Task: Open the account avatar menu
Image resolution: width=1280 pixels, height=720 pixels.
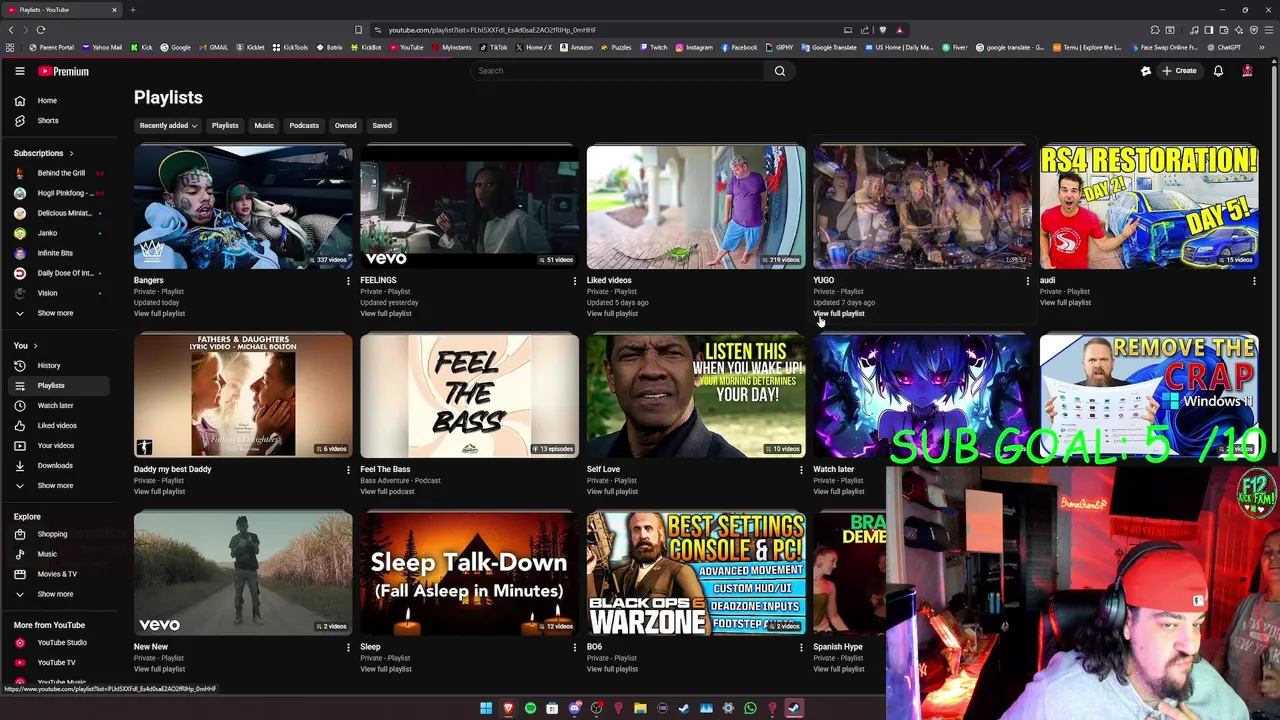Action: pos(1247,71)
